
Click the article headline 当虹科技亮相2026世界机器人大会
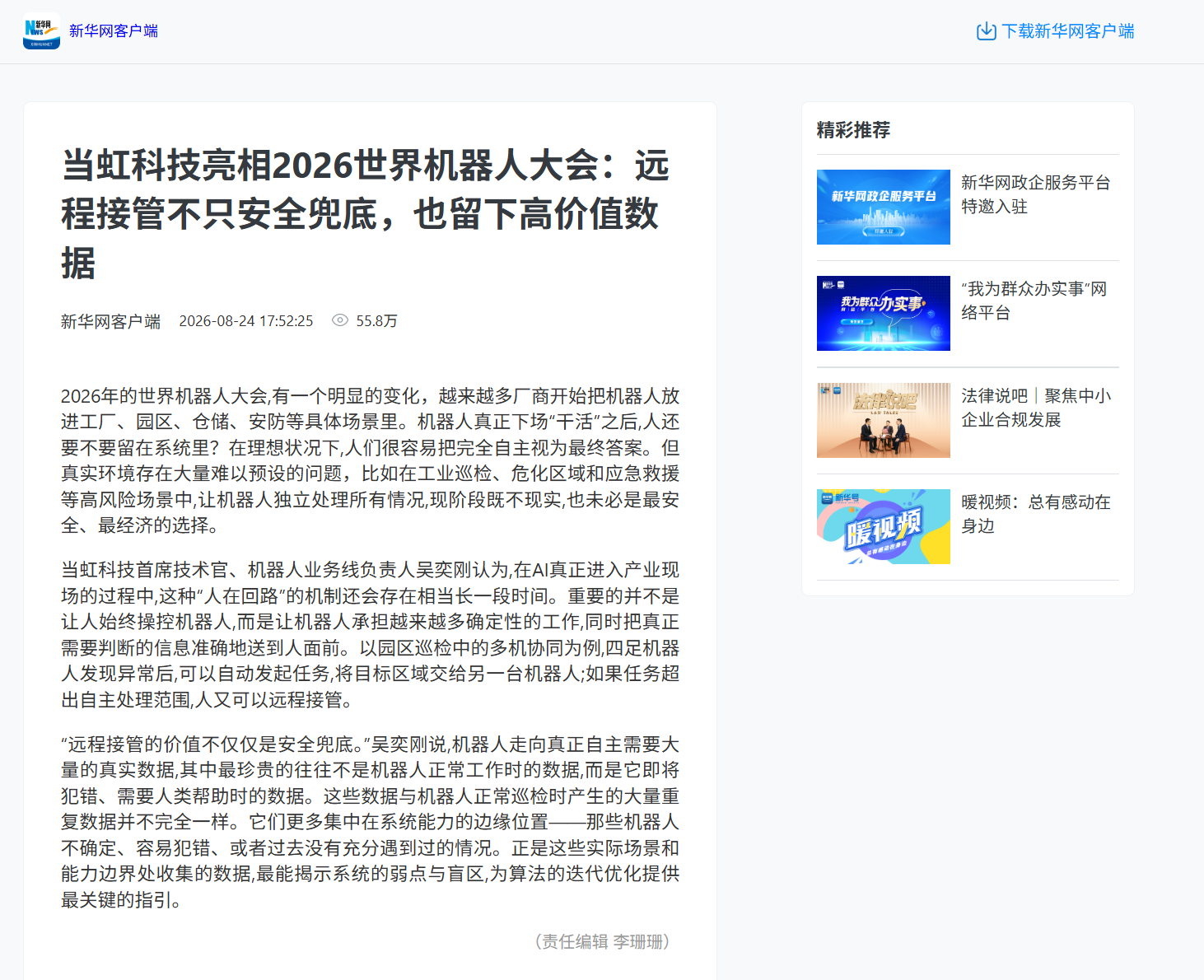365,214
